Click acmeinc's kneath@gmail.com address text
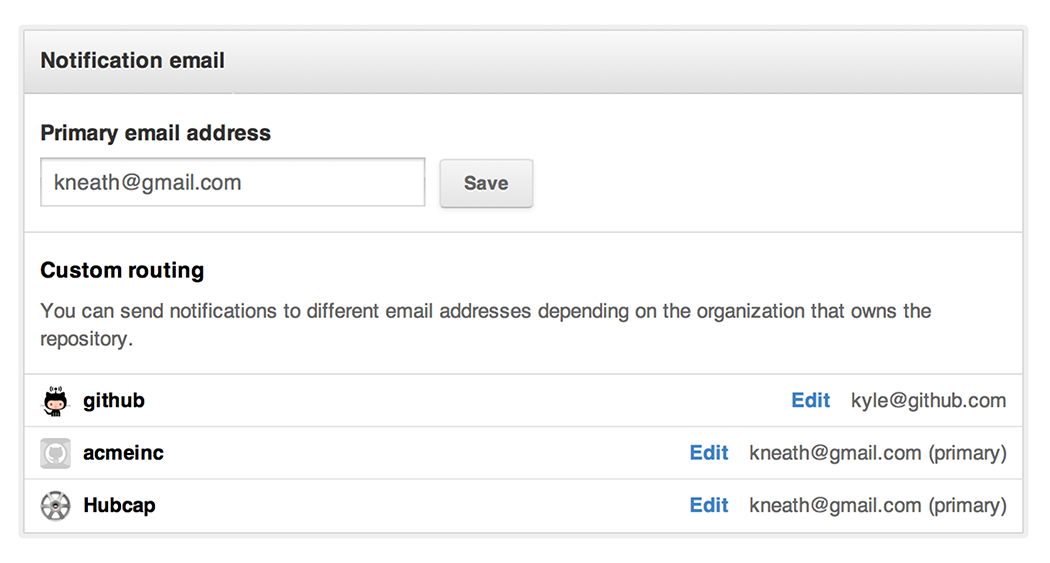Screen dimensions: 1050x563 click(x=835, y=453)
